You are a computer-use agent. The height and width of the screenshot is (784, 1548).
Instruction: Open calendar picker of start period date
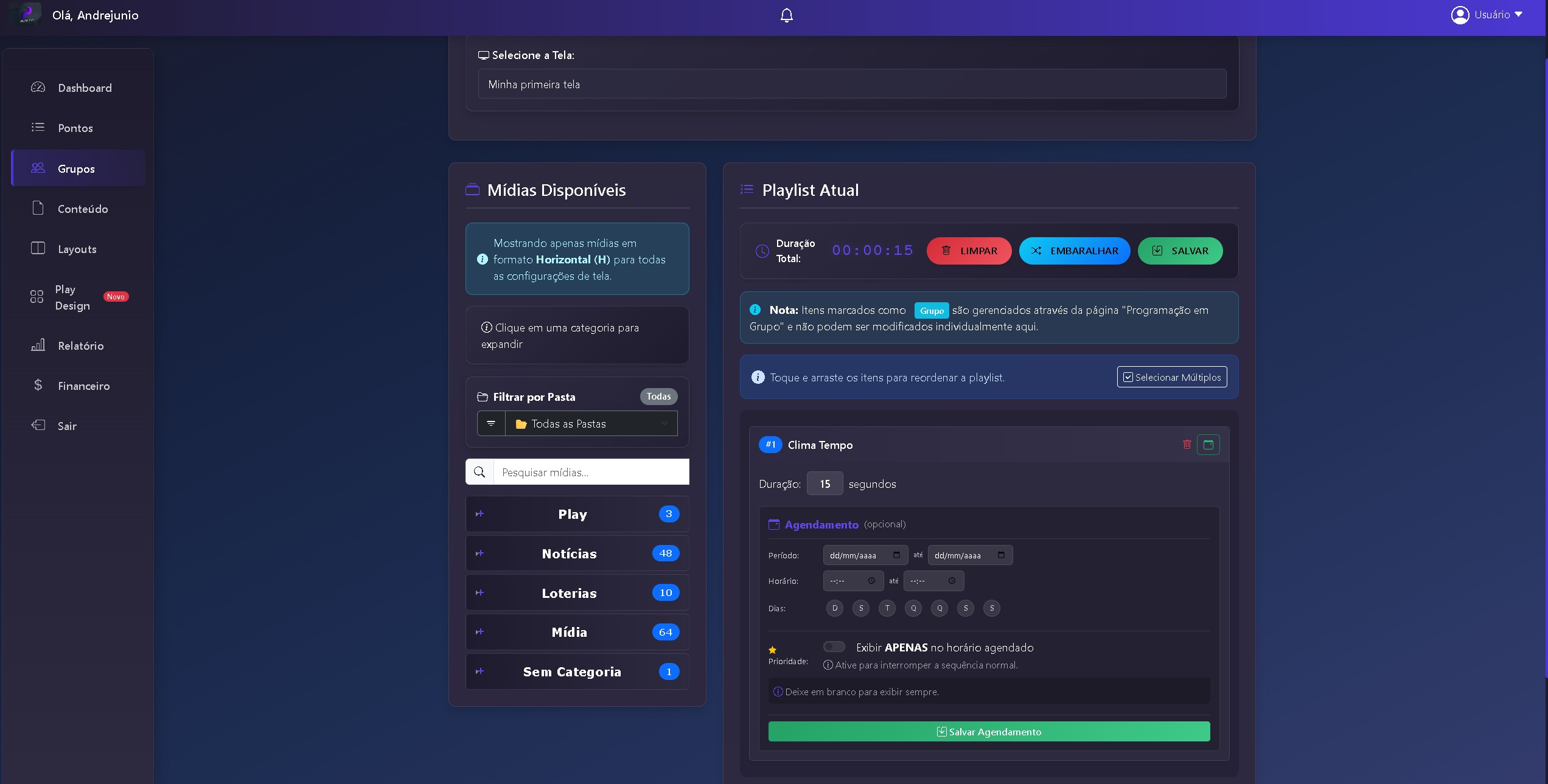pos(896,555)
